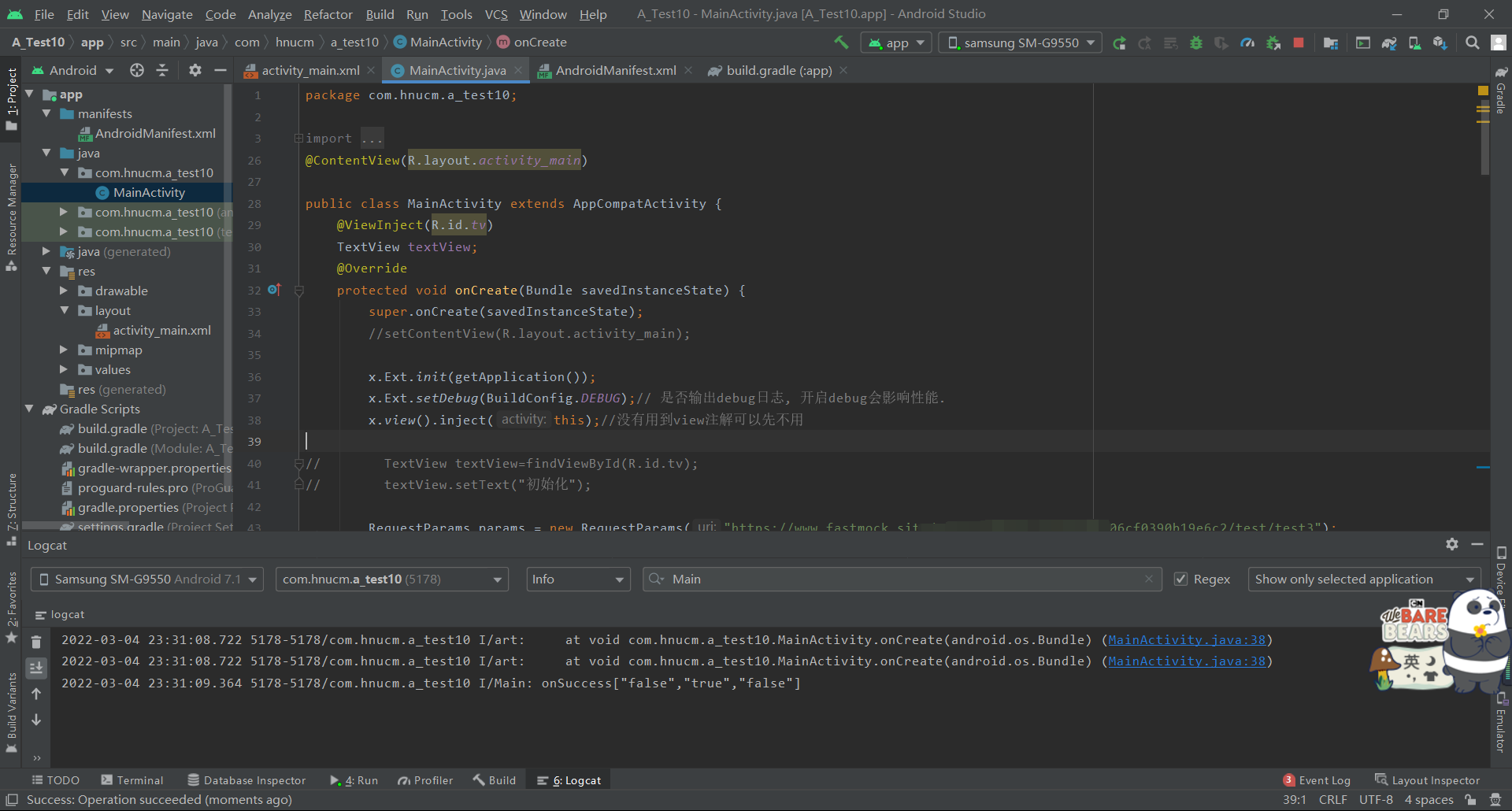Click first MainActivity.java:38 link in logcat
The height and width of the screenshot is (811, 1512).
[1187, 639]
